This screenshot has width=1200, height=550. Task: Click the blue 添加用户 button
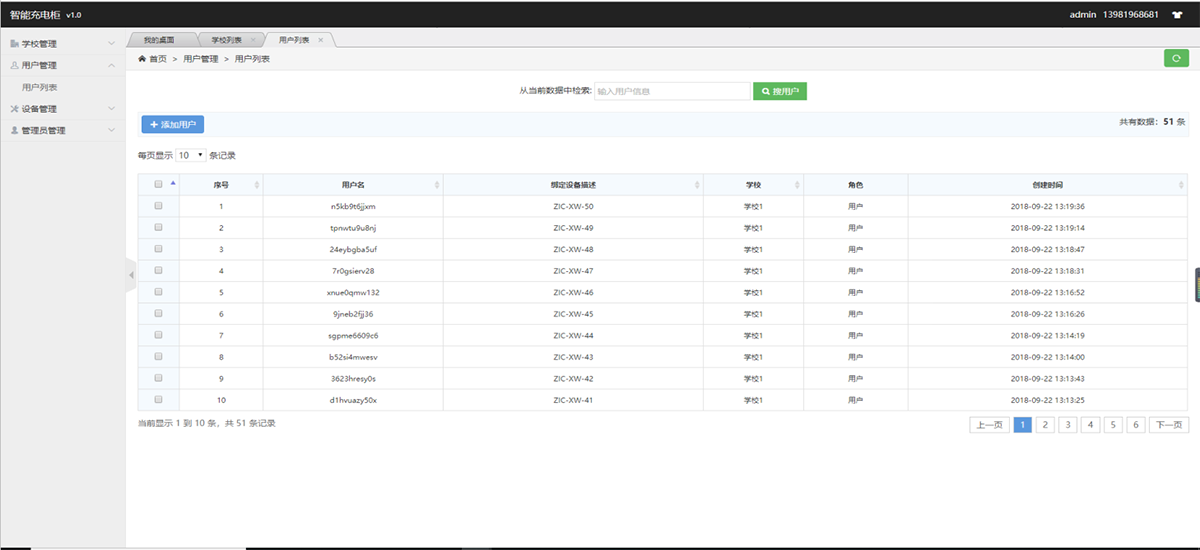(172, 124)
